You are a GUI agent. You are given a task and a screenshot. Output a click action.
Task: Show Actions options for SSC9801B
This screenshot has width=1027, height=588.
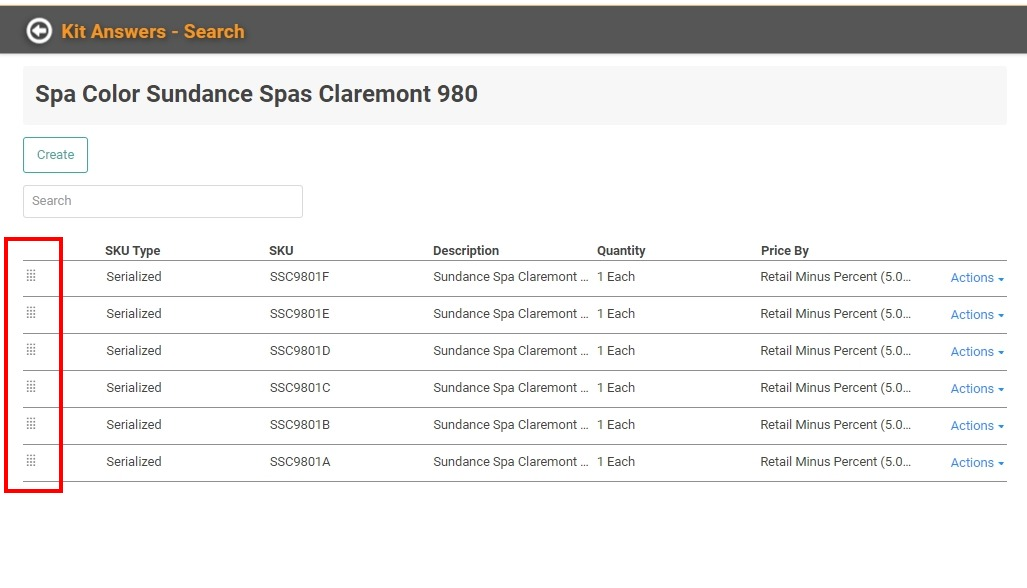tap(977, 426)
